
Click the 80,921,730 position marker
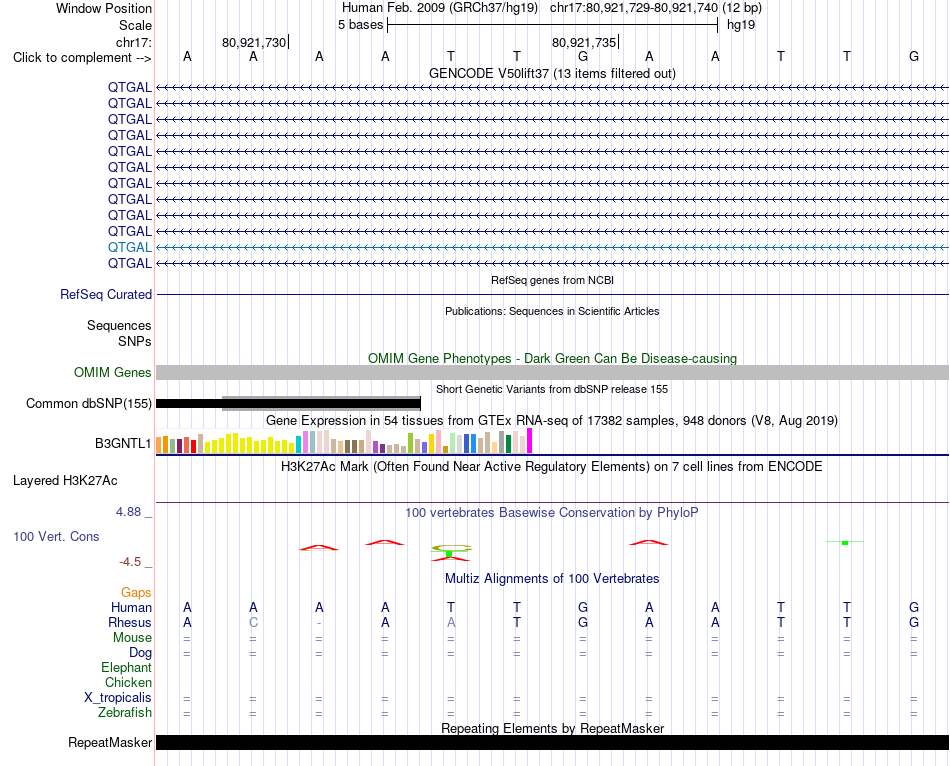tap(254, 42)
